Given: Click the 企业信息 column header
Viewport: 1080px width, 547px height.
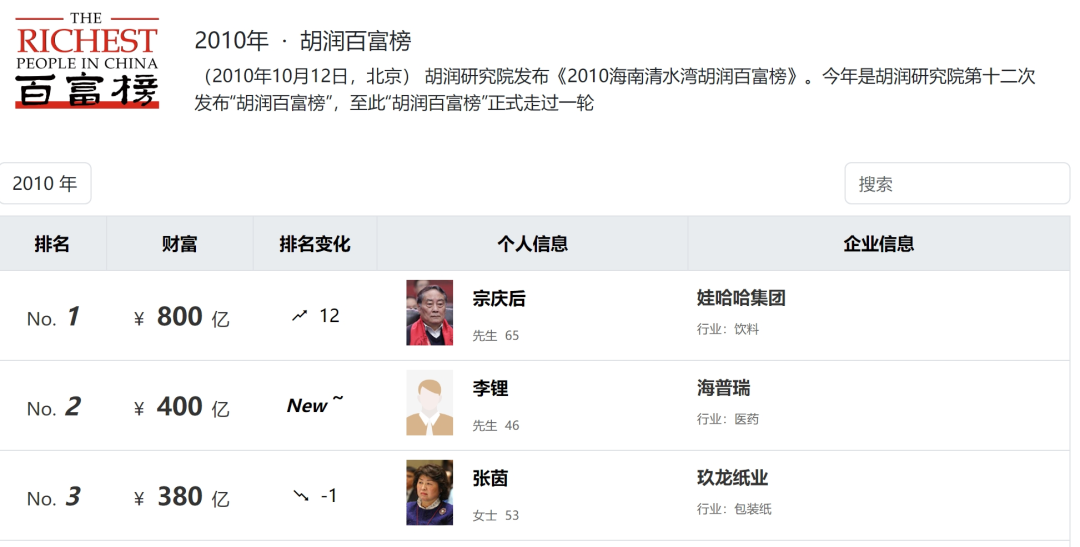Looking at the screenshot, I should [x=878, y=244].
